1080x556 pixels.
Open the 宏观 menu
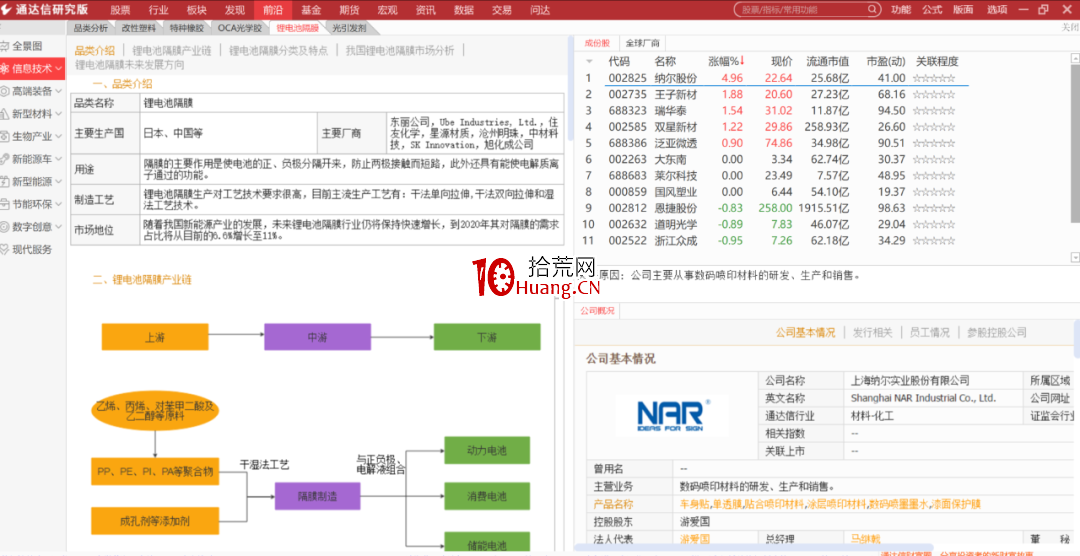pos(387,10)
